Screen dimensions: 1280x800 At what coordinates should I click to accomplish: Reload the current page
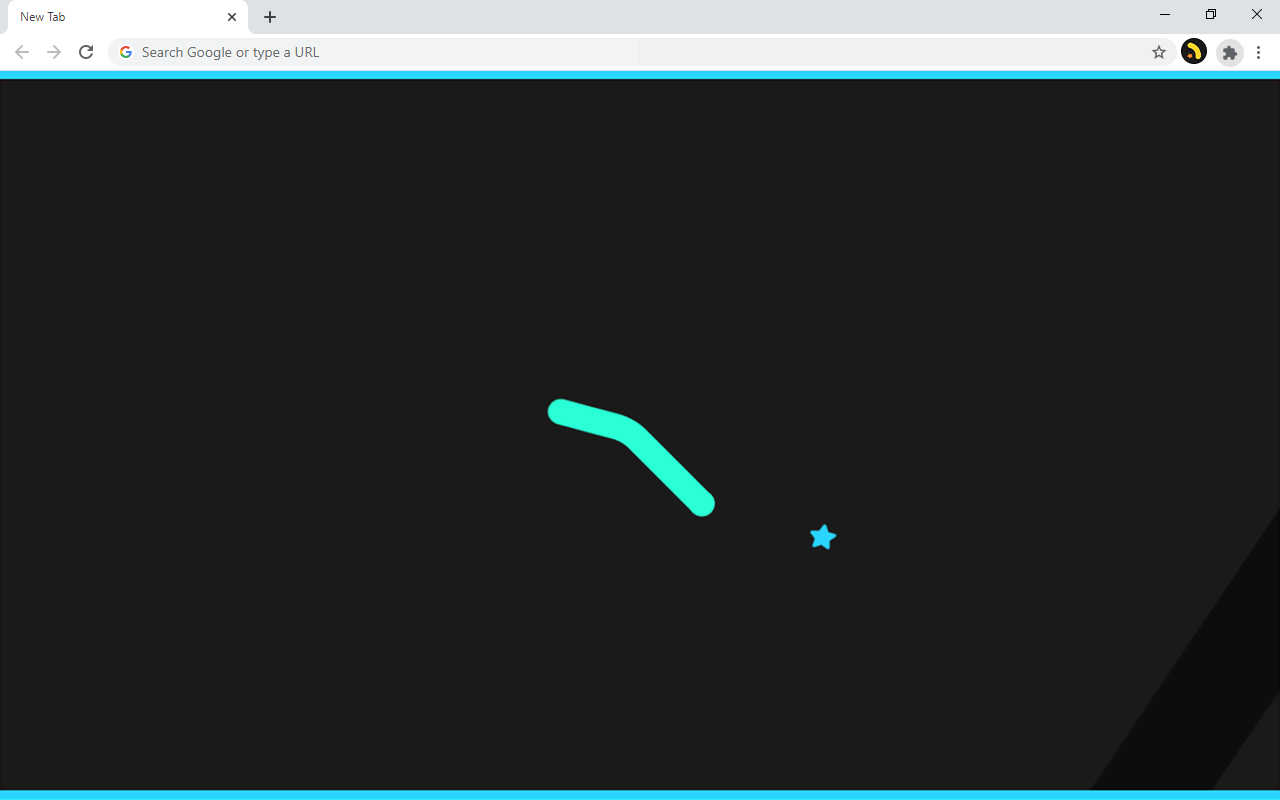point(85,51)
